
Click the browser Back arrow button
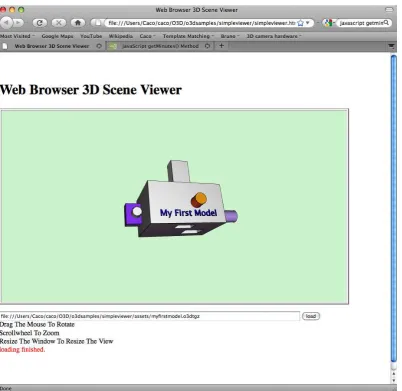tap(6, 23)
